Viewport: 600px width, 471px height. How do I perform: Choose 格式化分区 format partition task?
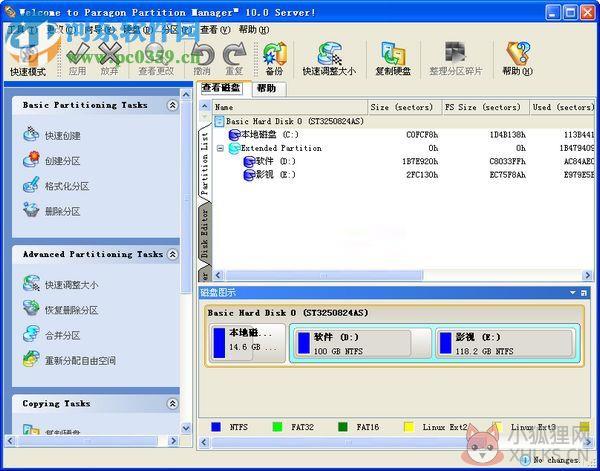click(56, 186)
